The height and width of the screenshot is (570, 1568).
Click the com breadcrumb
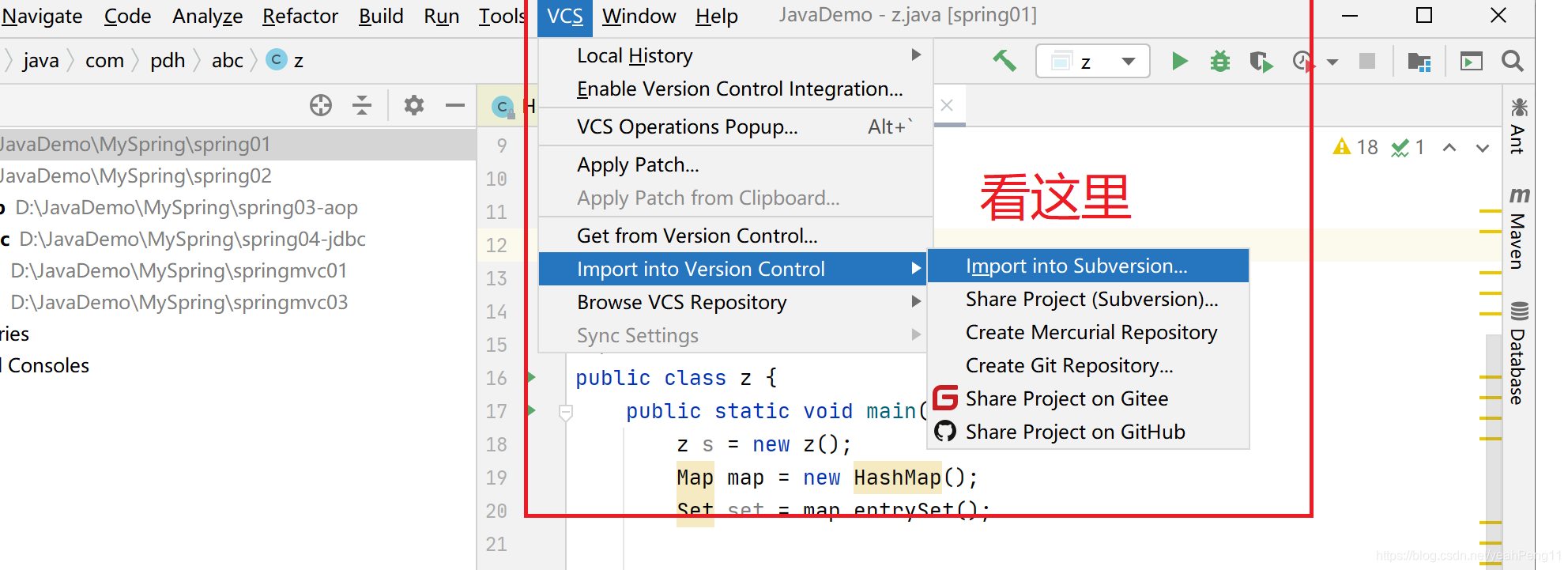coord(104,61)
